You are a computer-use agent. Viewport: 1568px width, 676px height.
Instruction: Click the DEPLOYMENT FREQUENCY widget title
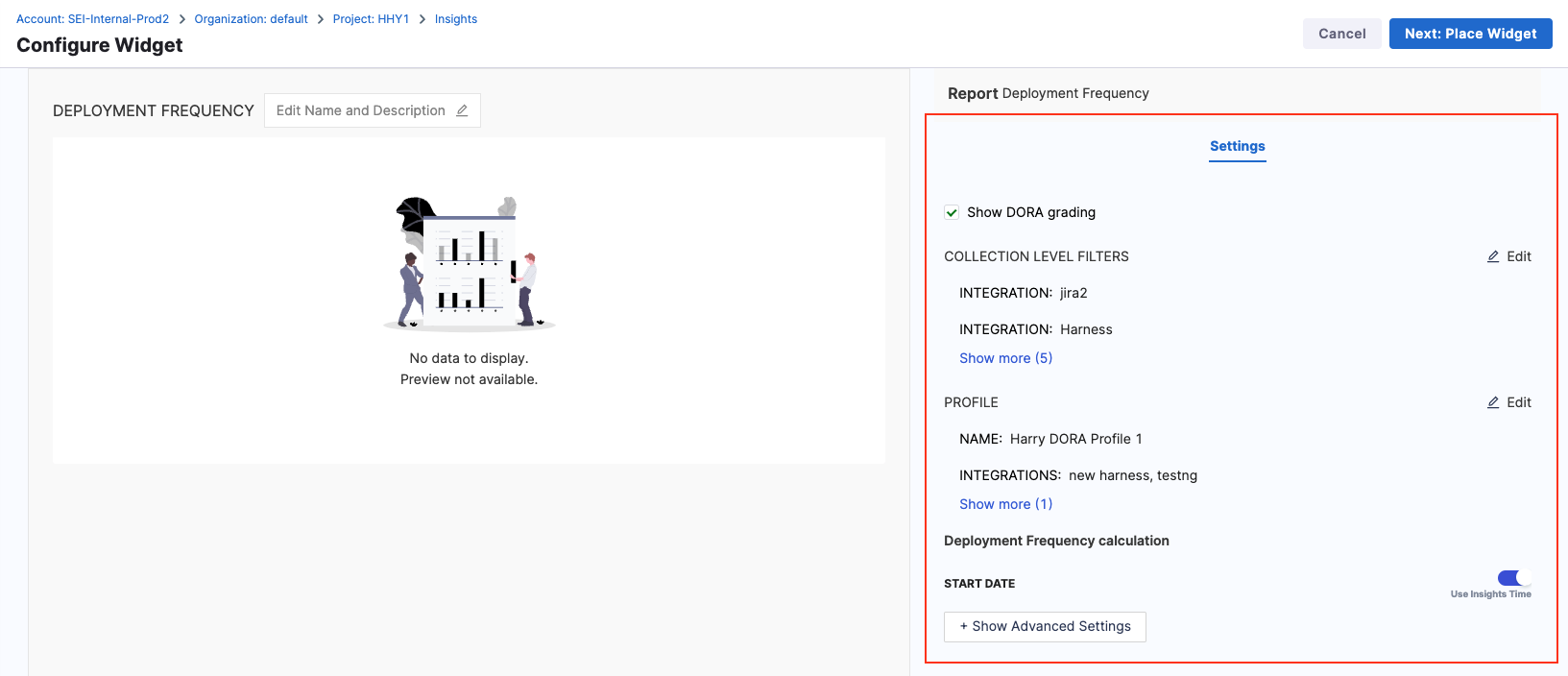[x=154, y=110]
